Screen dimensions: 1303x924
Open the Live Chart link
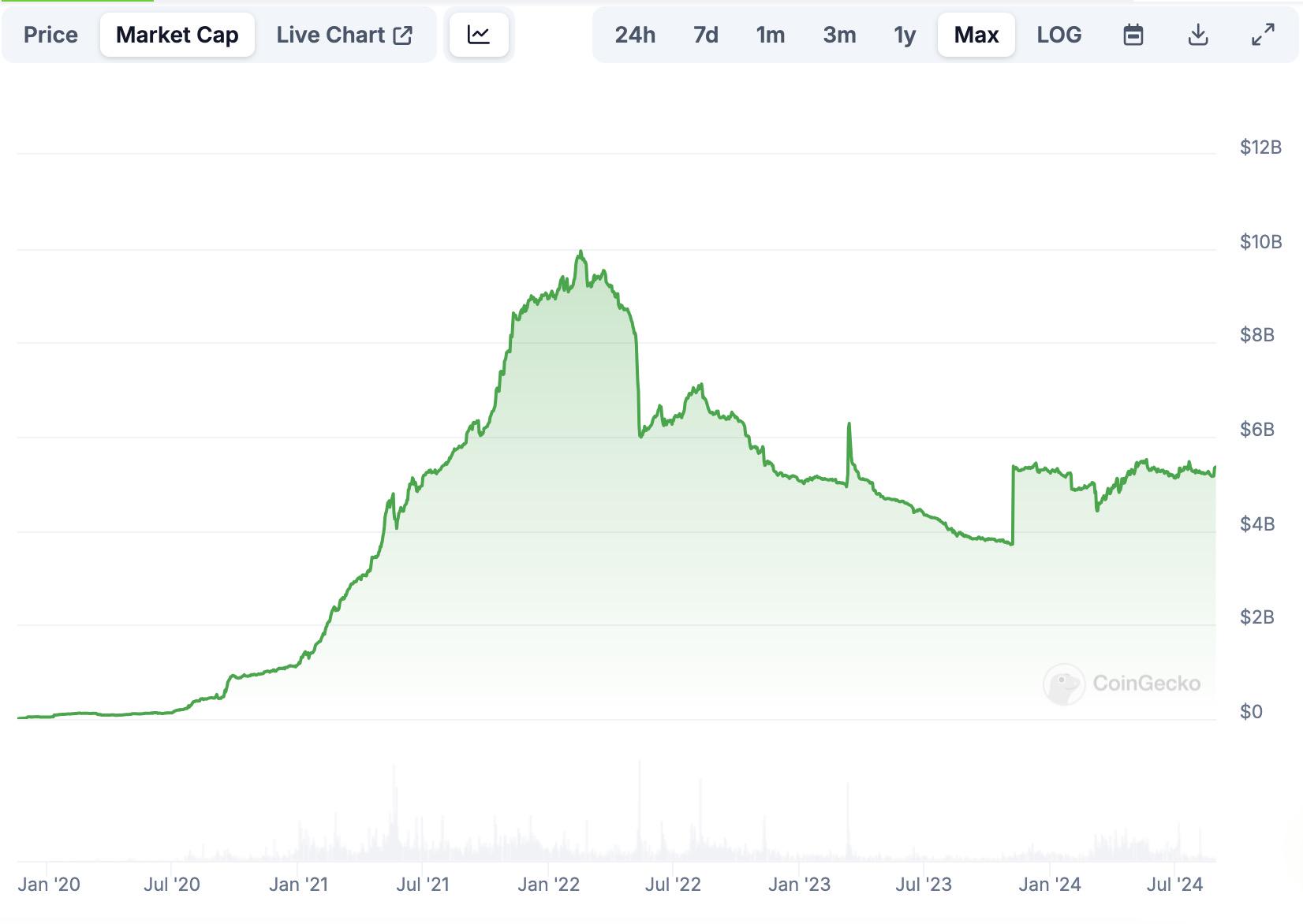tap(330, 35)
